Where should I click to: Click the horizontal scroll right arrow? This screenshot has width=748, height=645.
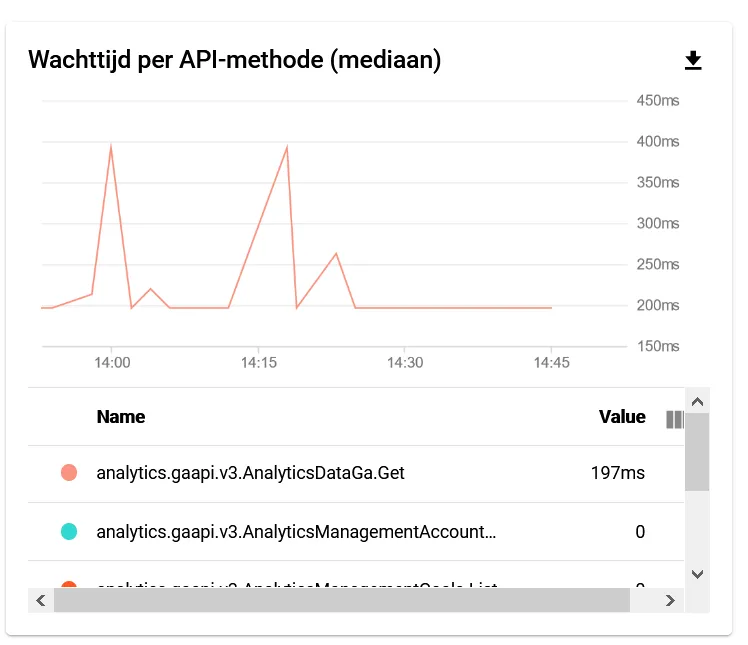[x=671, y=600]
